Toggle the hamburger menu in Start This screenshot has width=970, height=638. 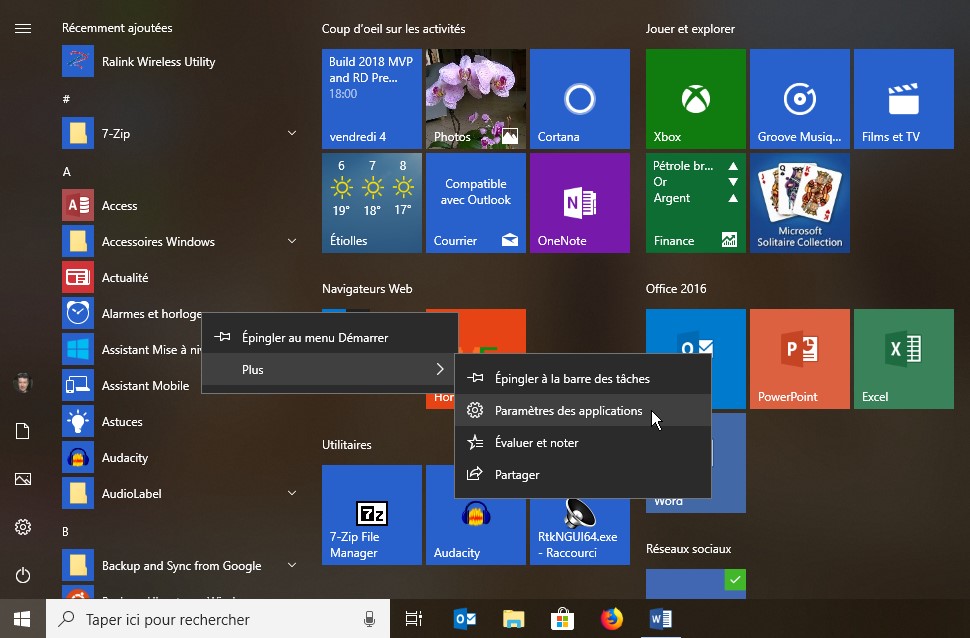point(23,28)
